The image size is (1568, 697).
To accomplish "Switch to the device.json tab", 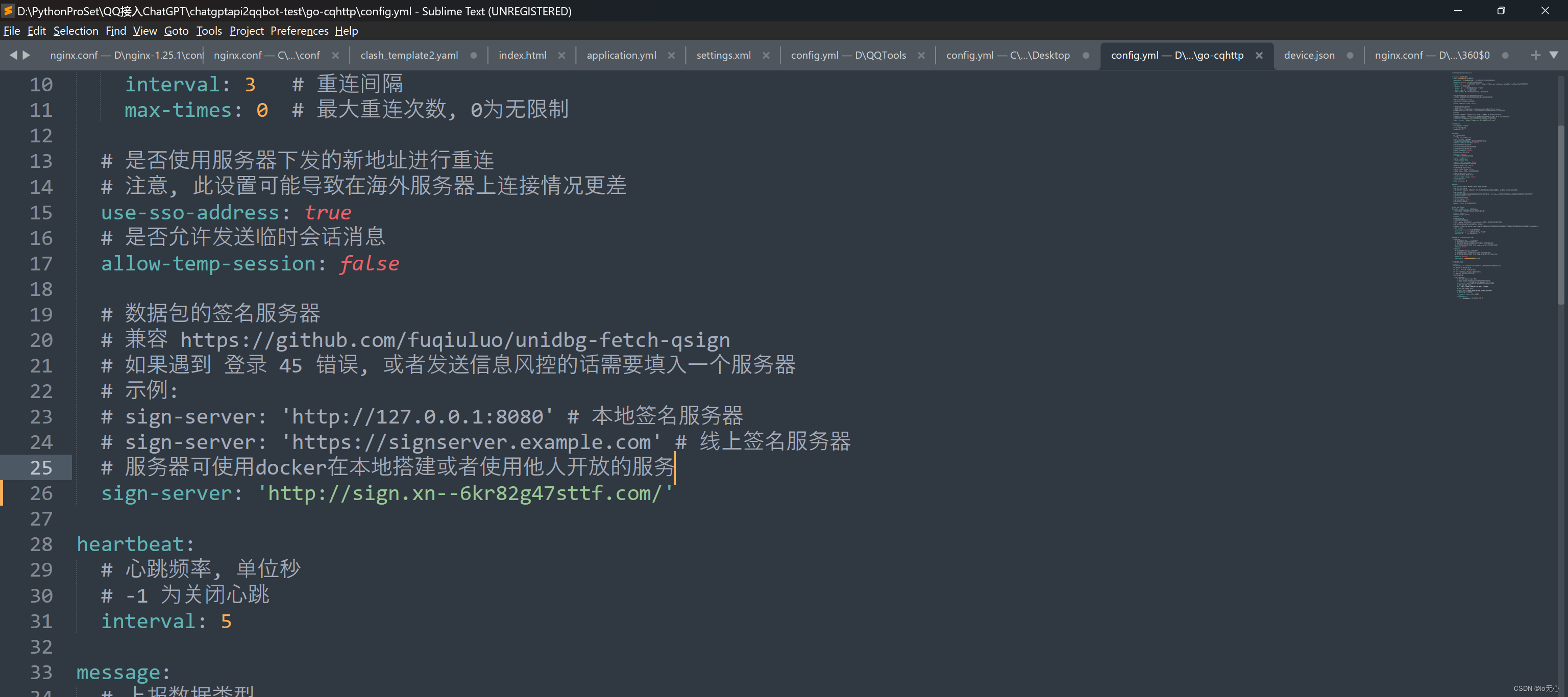I will pyautogui.click(x=1309, y=55).
